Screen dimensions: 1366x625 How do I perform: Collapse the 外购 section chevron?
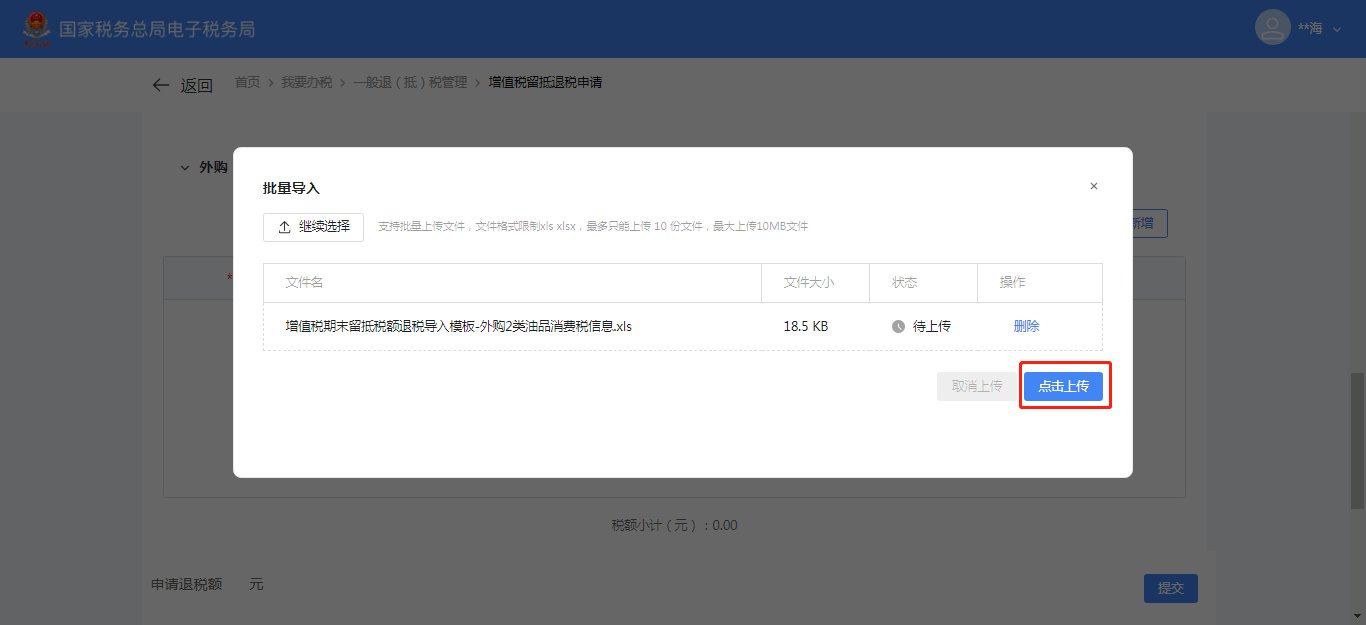click(184, 168)
